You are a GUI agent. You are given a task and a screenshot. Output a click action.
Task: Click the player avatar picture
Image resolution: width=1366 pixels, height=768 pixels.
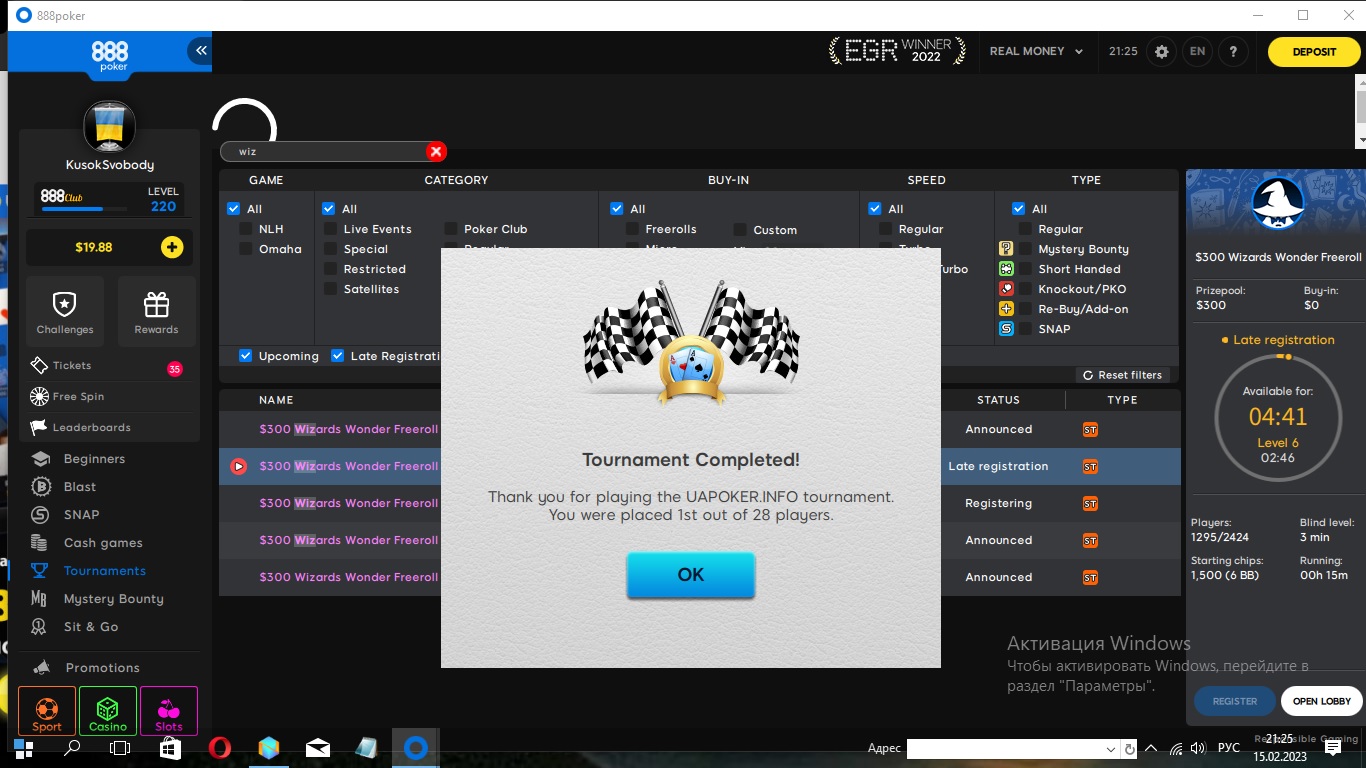pos(108,127)
